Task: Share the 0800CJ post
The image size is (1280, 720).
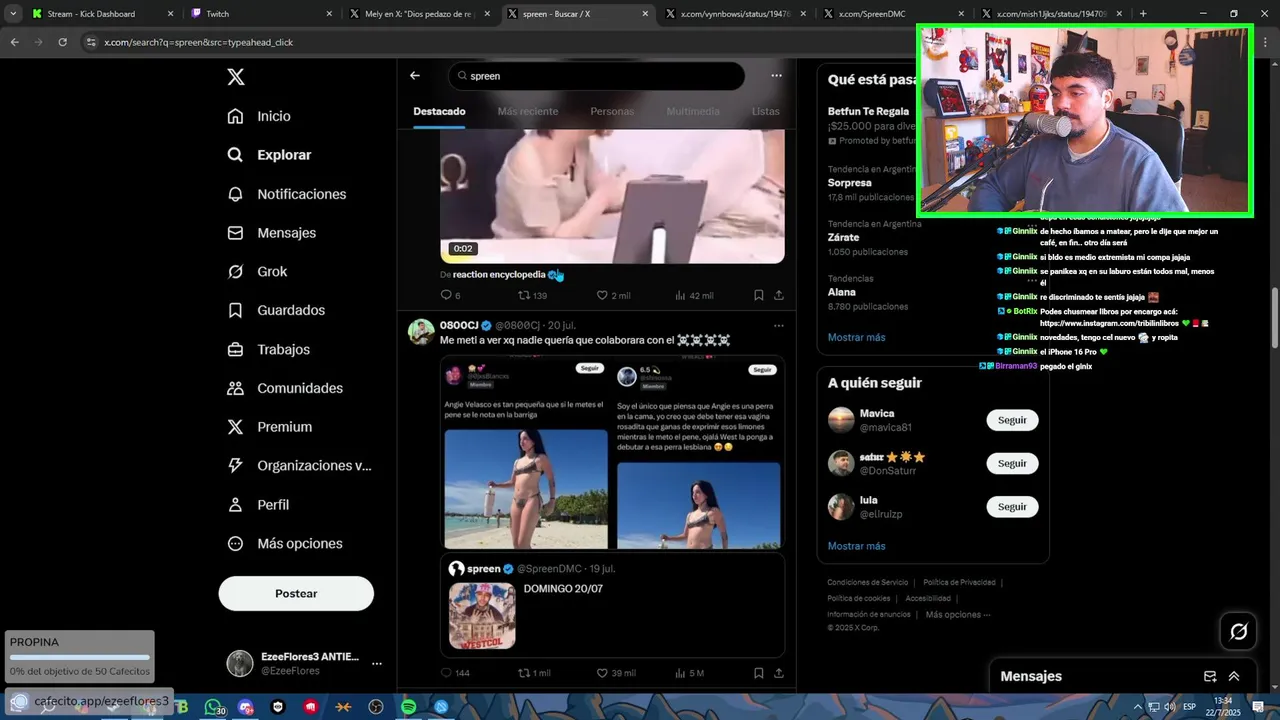Action: (779, 673)
